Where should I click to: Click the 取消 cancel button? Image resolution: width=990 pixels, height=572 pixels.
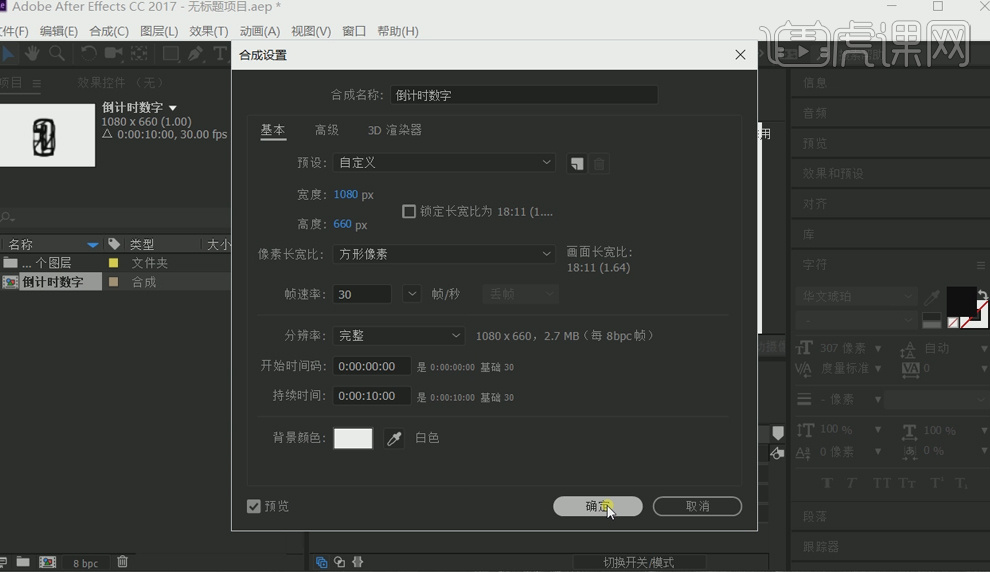point(698,506)
